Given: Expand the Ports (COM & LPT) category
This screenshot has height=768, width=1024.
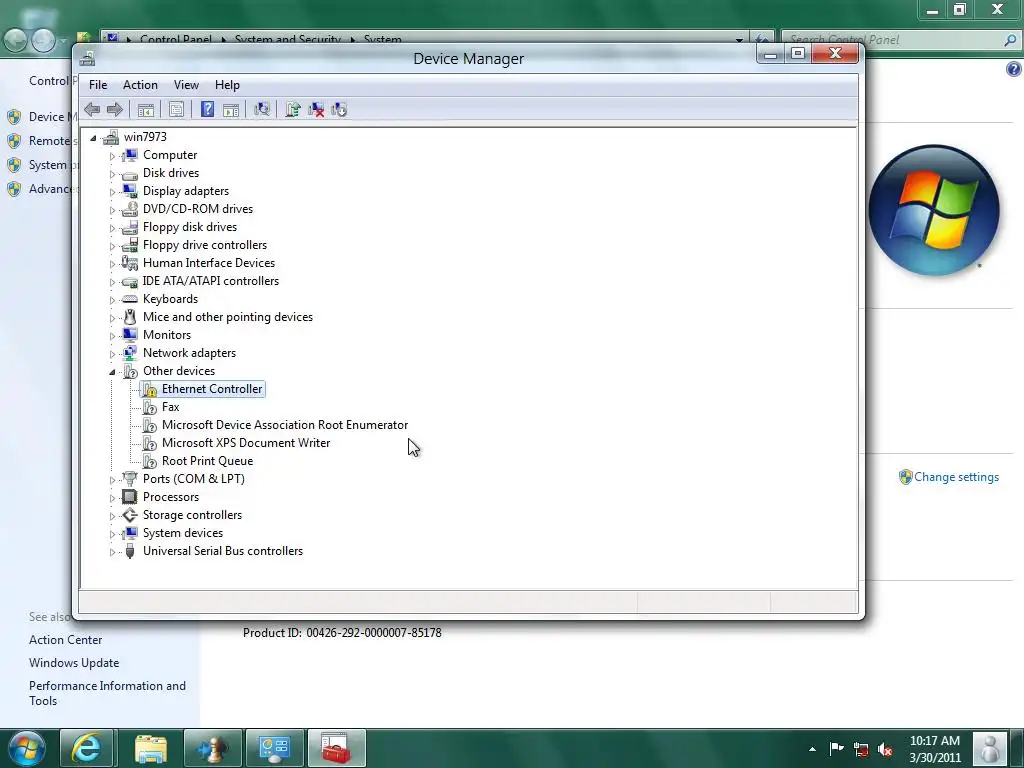Looking at the screenshot, I should pos(112,480).
